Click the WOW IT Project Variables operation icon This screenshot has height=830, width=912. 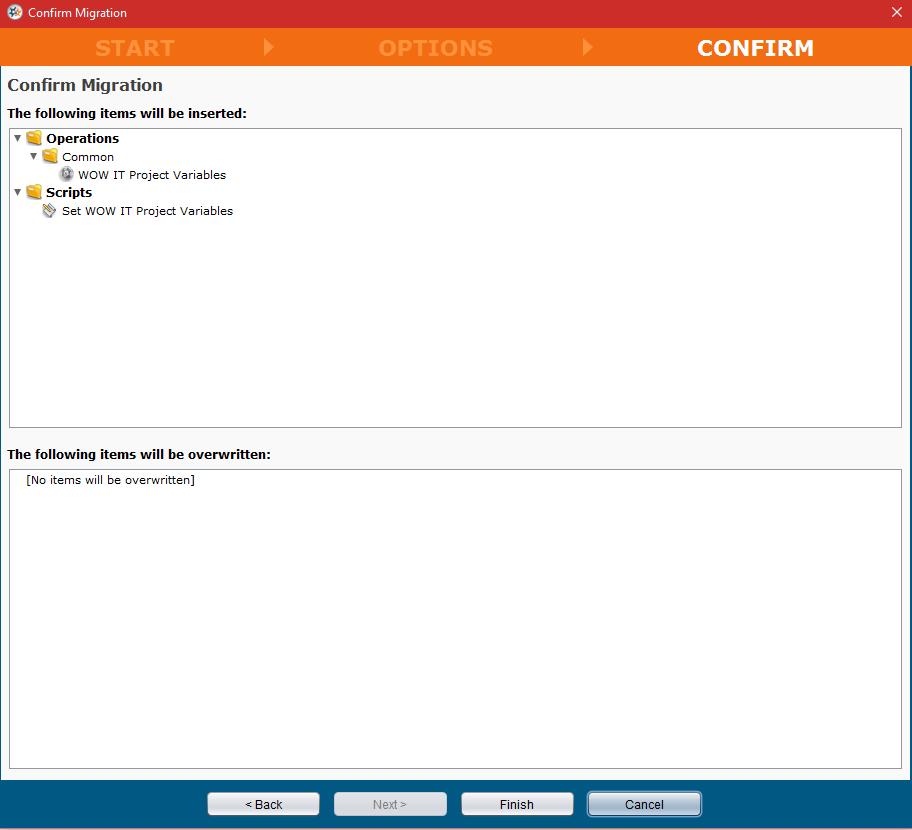pos(67,174)
